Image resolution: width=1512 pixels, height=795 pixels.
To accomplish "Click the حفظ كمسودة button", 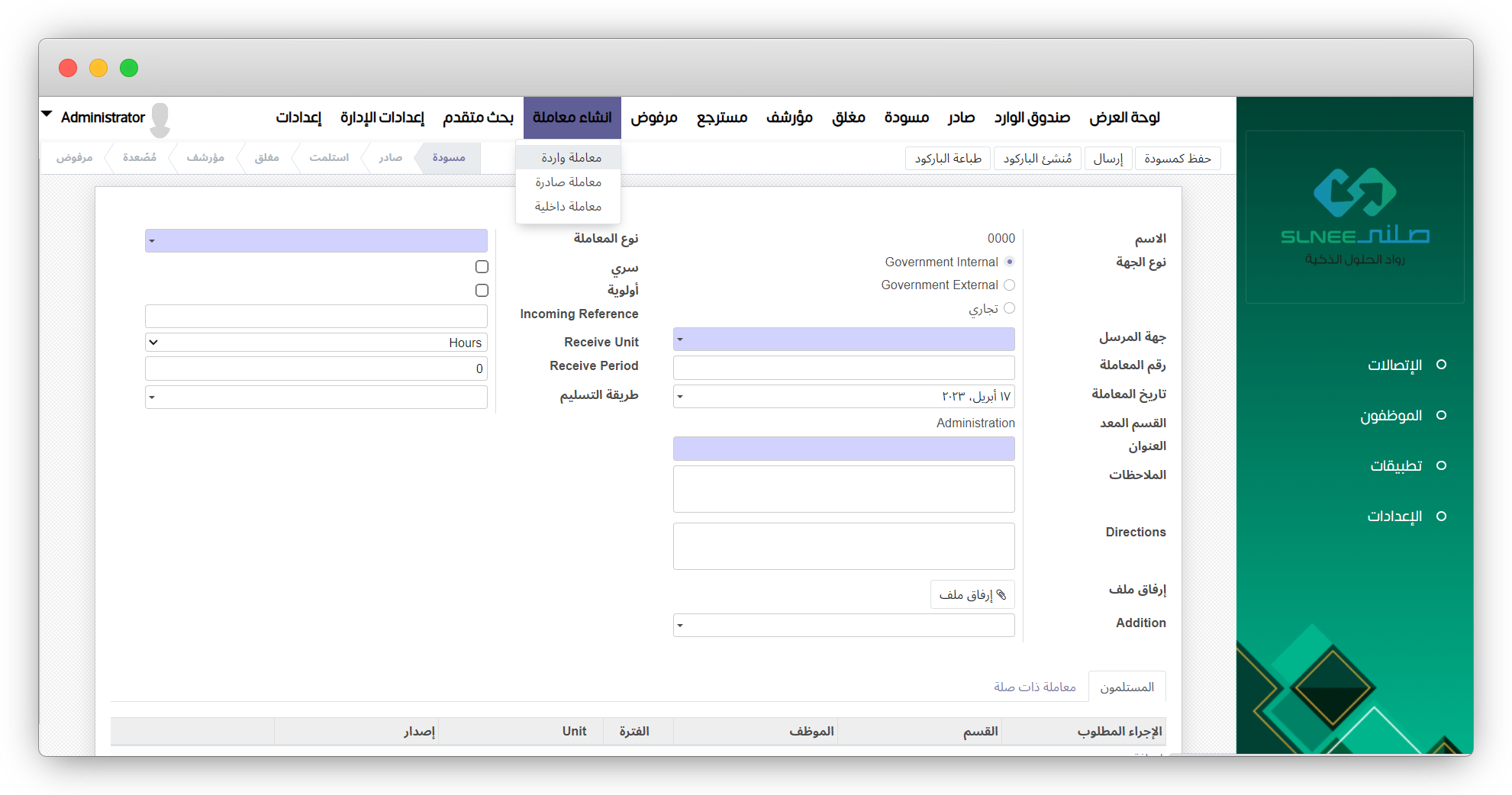I will (x=1177, y=159).
